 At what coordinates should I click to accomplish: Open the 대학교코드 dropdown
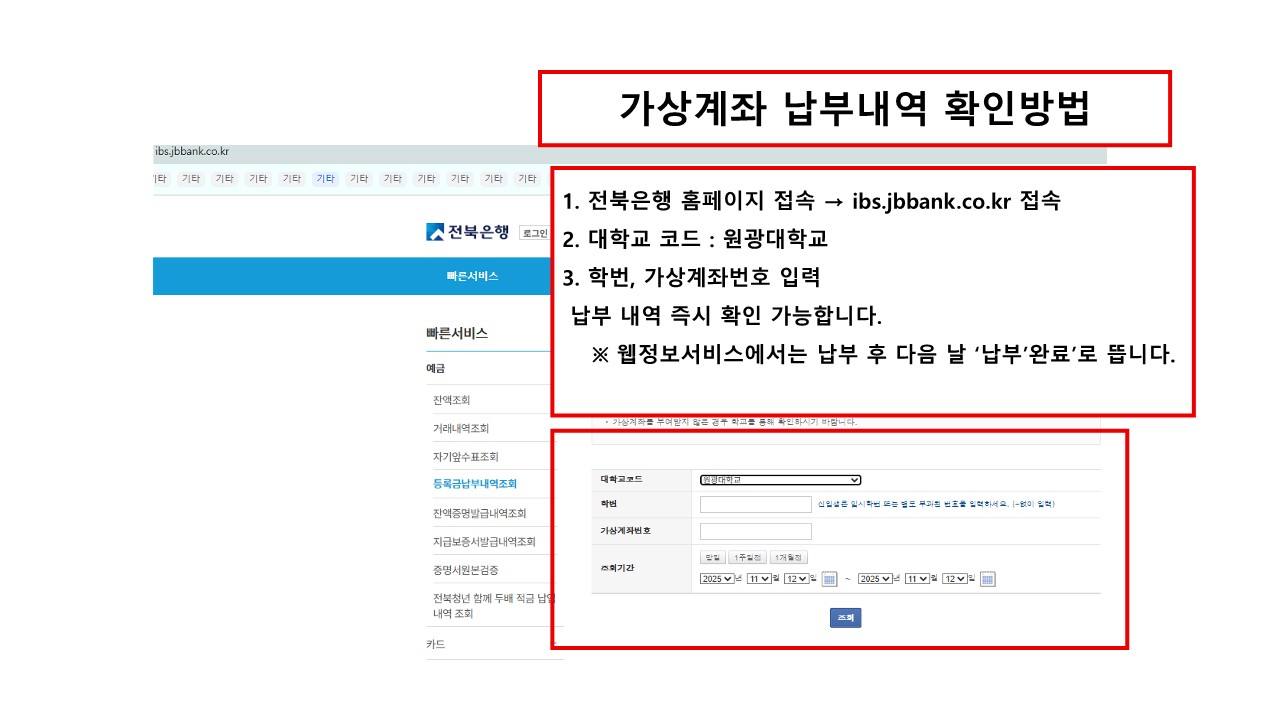(x=780, y=480)
